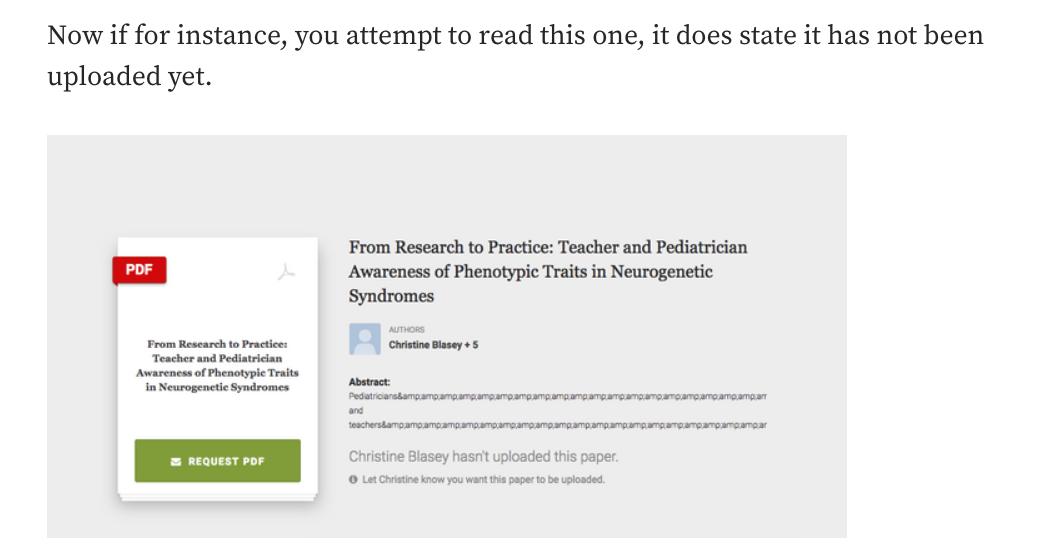
Task: Click Let Christine know you want this paper
Action: 483,479
